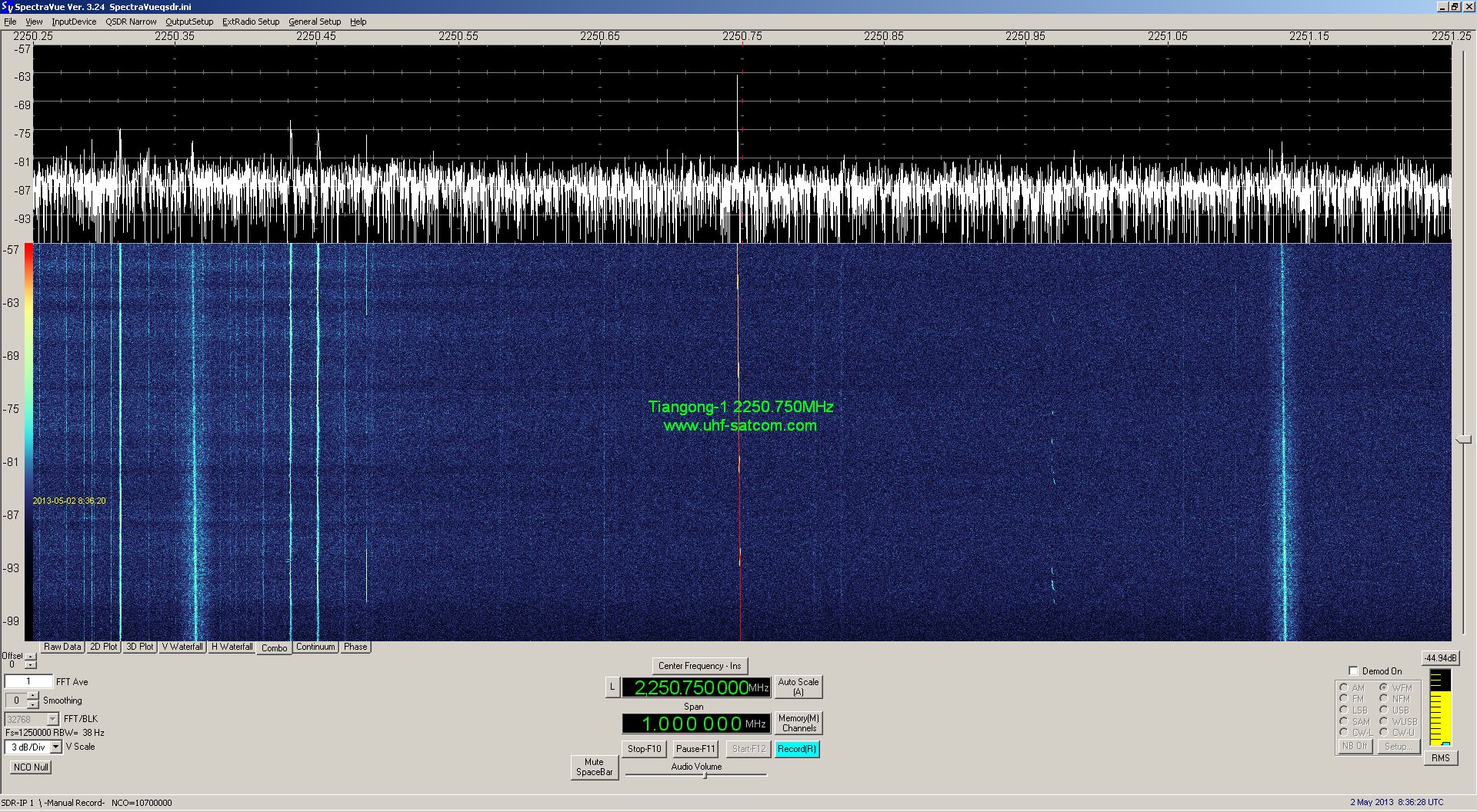The height and width of the screenshot is (812, 1477).
Task: Click the SpectraVue application icon in title bar
Action: tap(7, 7)
